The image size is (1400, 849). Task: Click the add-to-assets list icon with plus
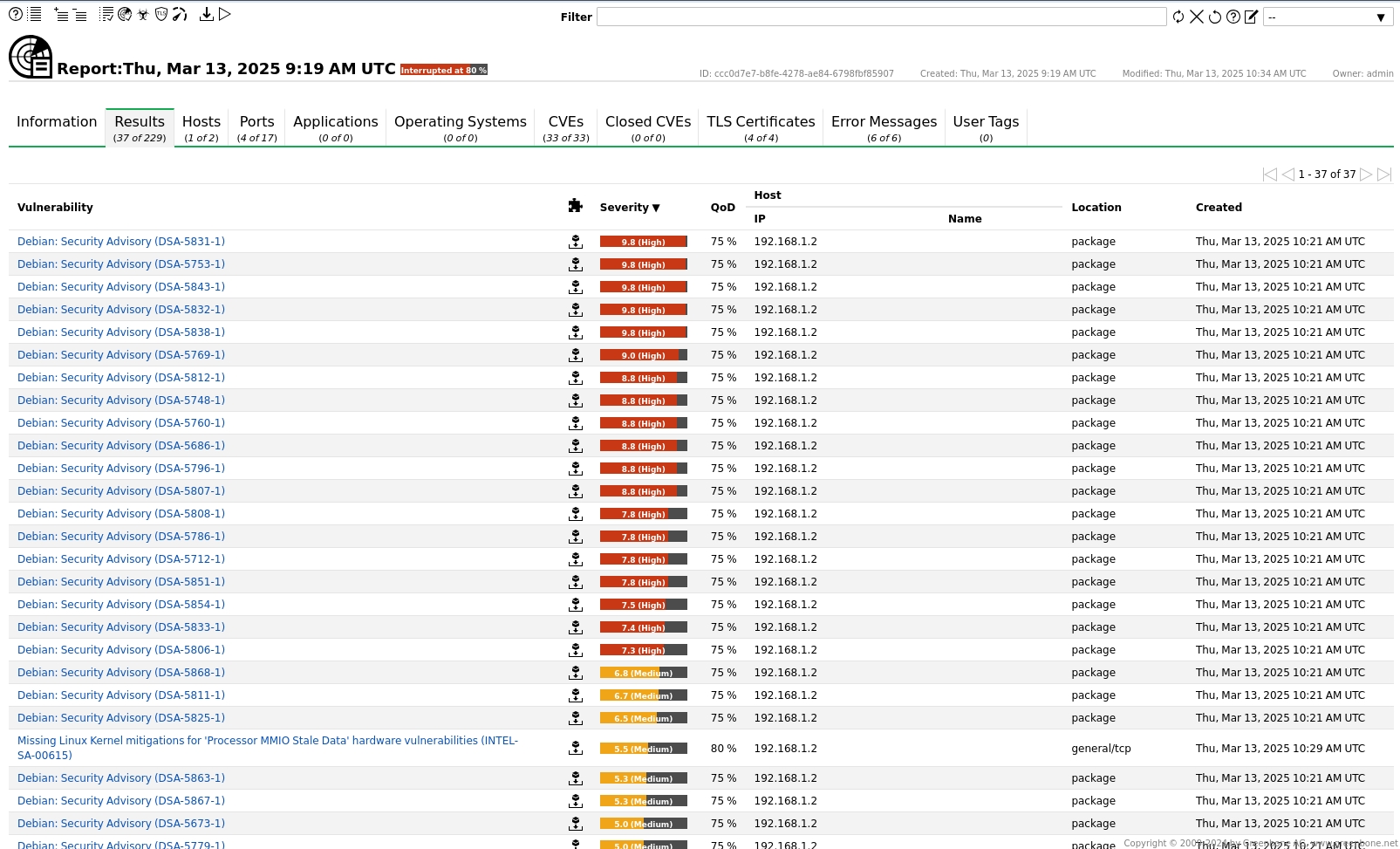(61, 14)
